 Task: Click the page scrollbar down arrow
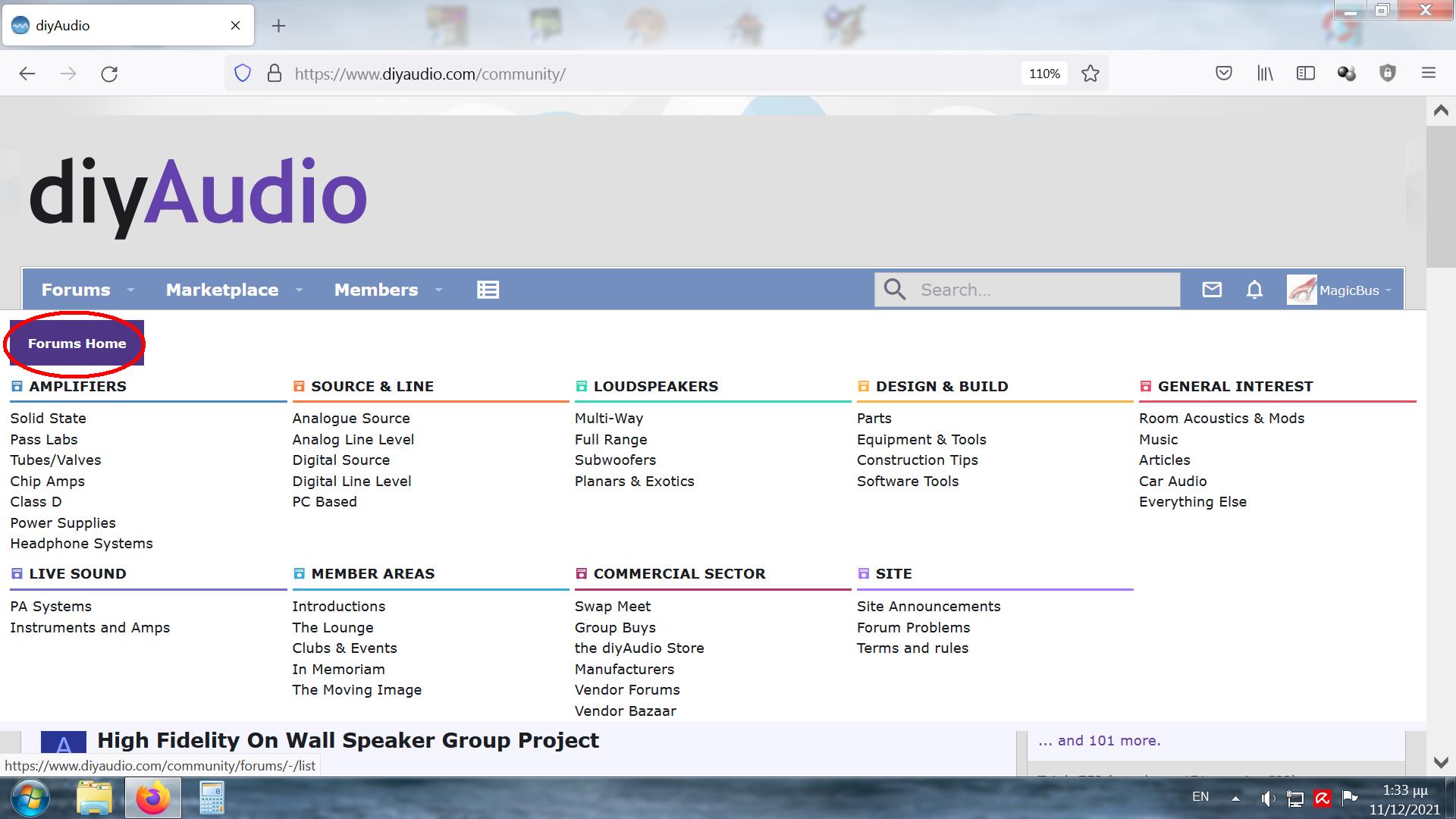[1441, 762]
